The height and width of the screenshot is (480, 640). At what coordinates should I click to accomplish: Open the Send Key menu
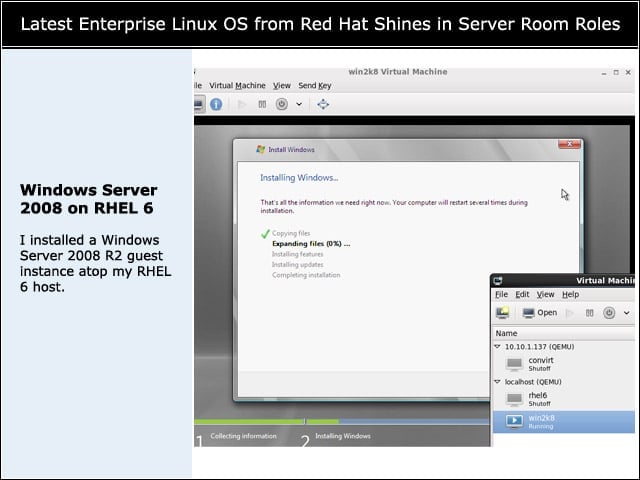click(315, 85)
